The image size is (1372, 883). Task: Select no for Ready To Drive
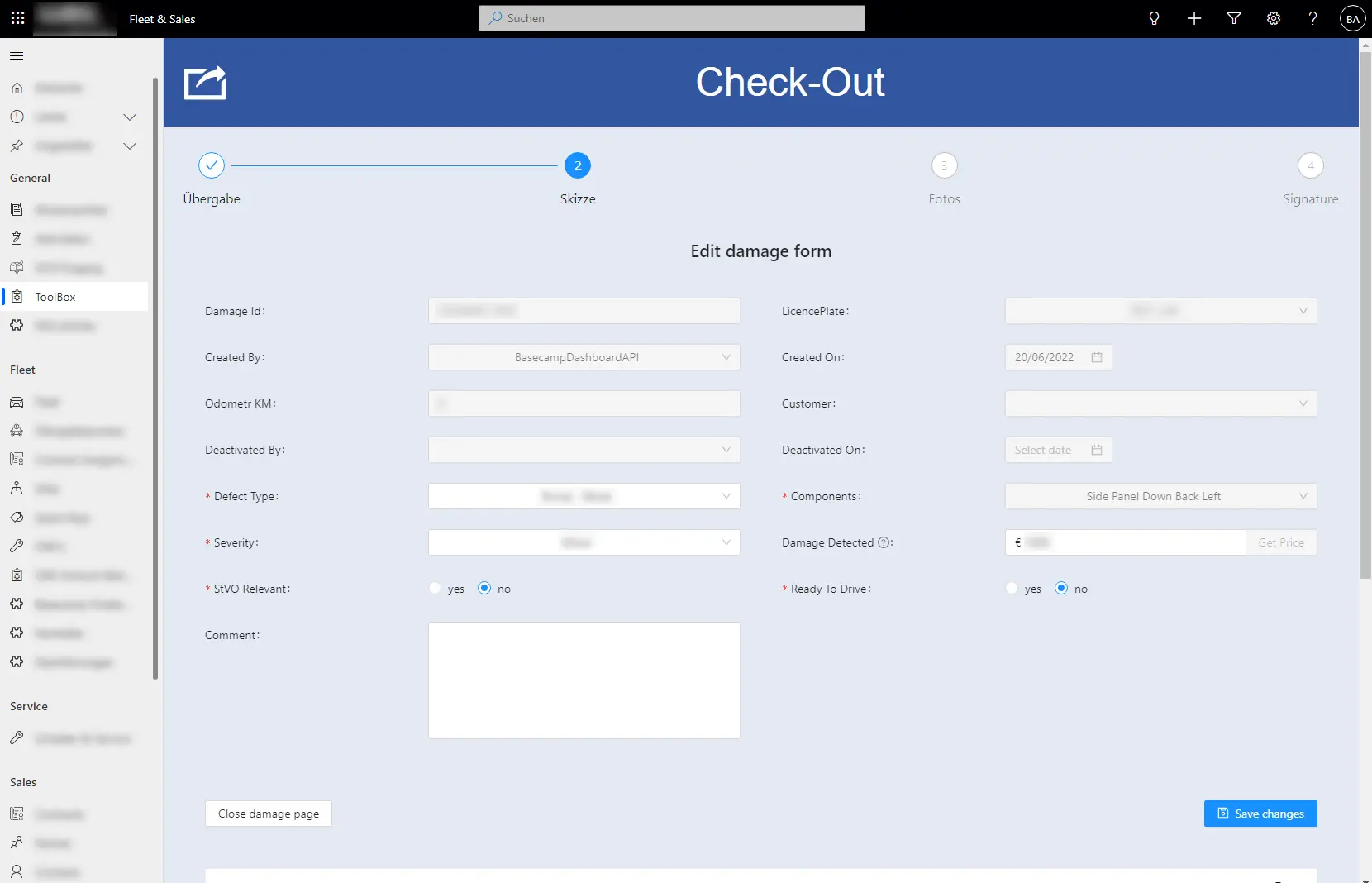point(1061,589)
